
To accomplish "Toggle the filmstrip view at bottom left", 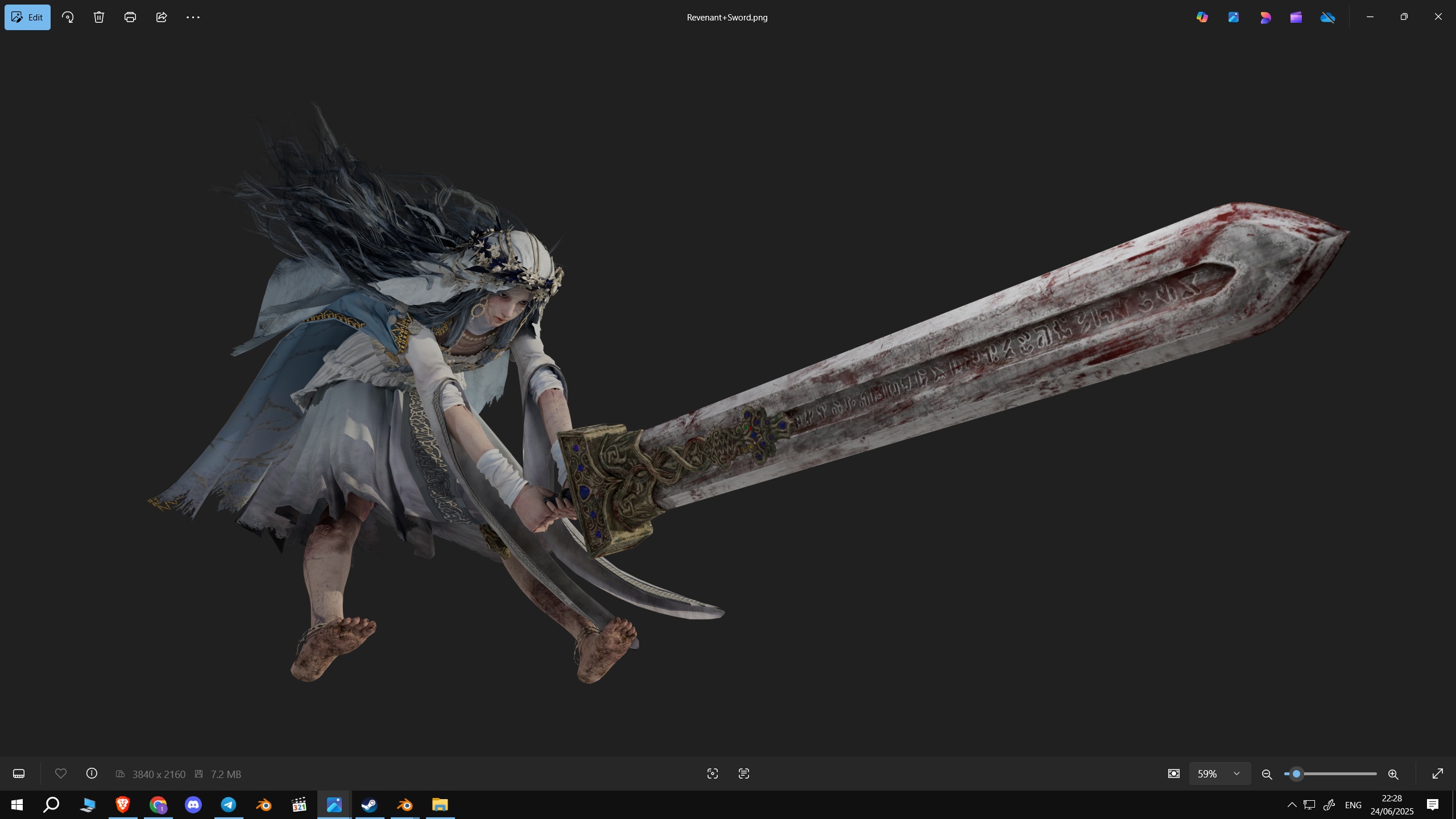I will point(19,773).
